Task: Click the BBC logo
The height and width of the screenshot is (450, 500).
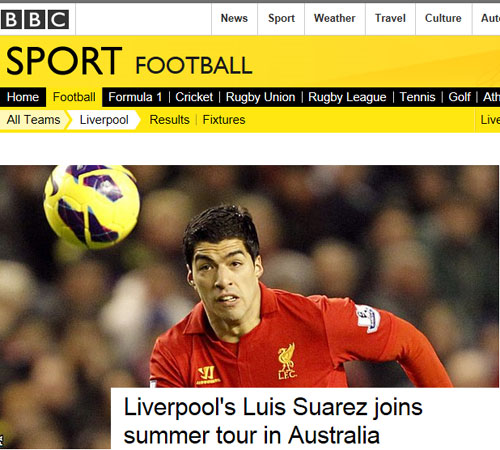Action: pyautogui.click(x=35, y=19)
